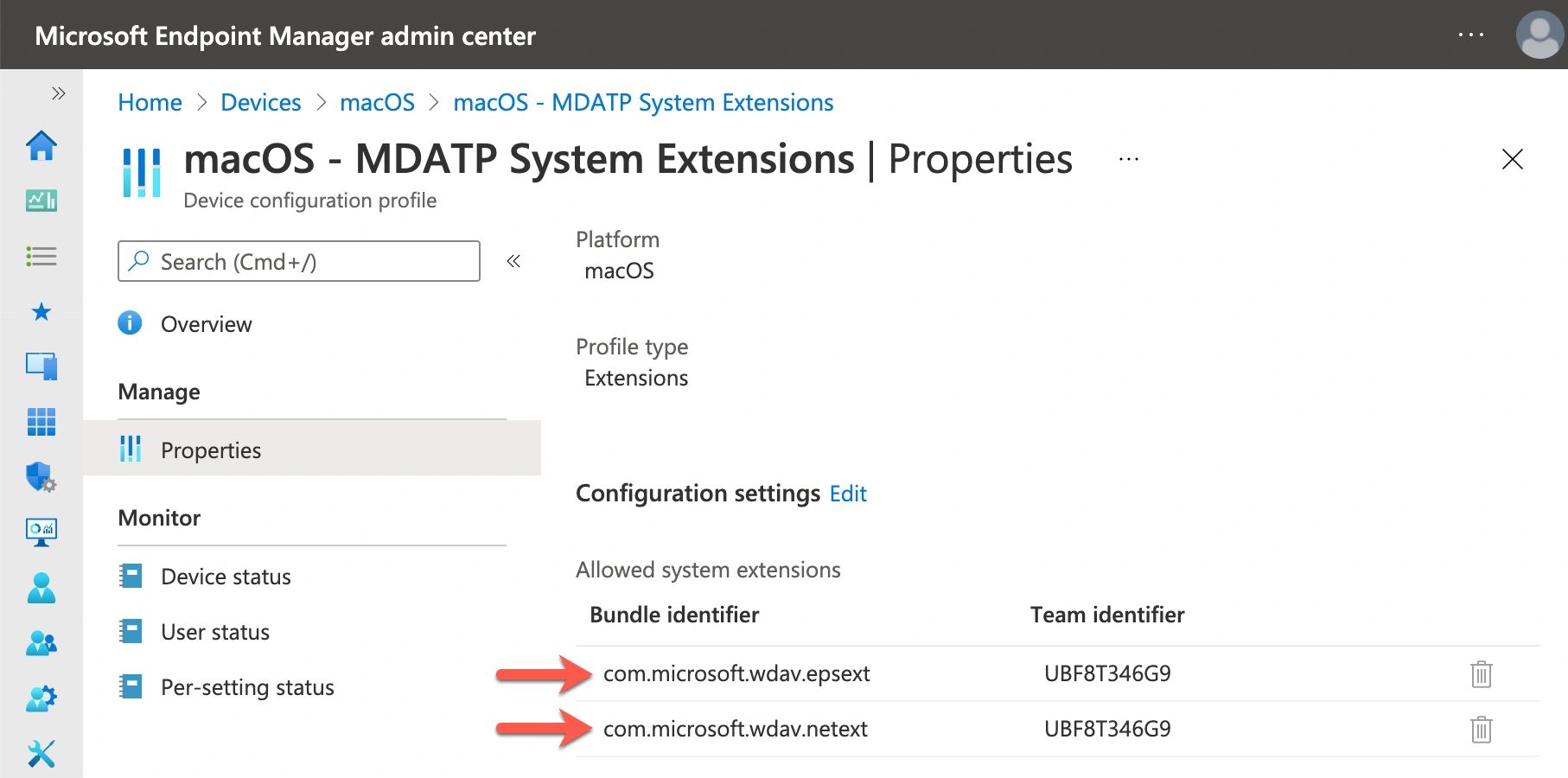This screenshot has height=778, width=1568.
Task: Open All services list icon
Action: click(x=41, y=257)
